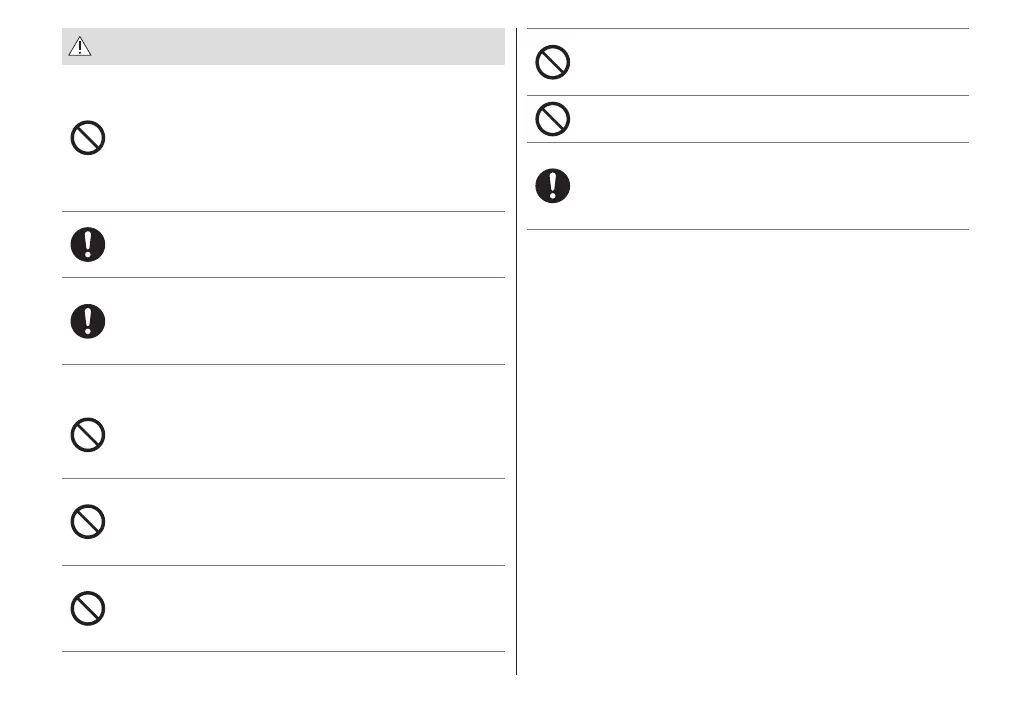1032x726 pixels.
Task: Select the lower exclamation icon in the left column
Action: click(88, 321)
